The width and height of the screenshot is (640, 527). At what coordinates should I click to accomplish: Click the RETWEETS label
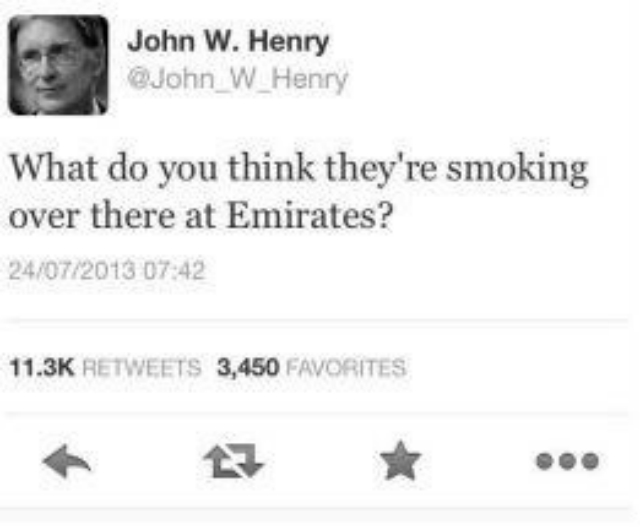[x=142, y=367]
